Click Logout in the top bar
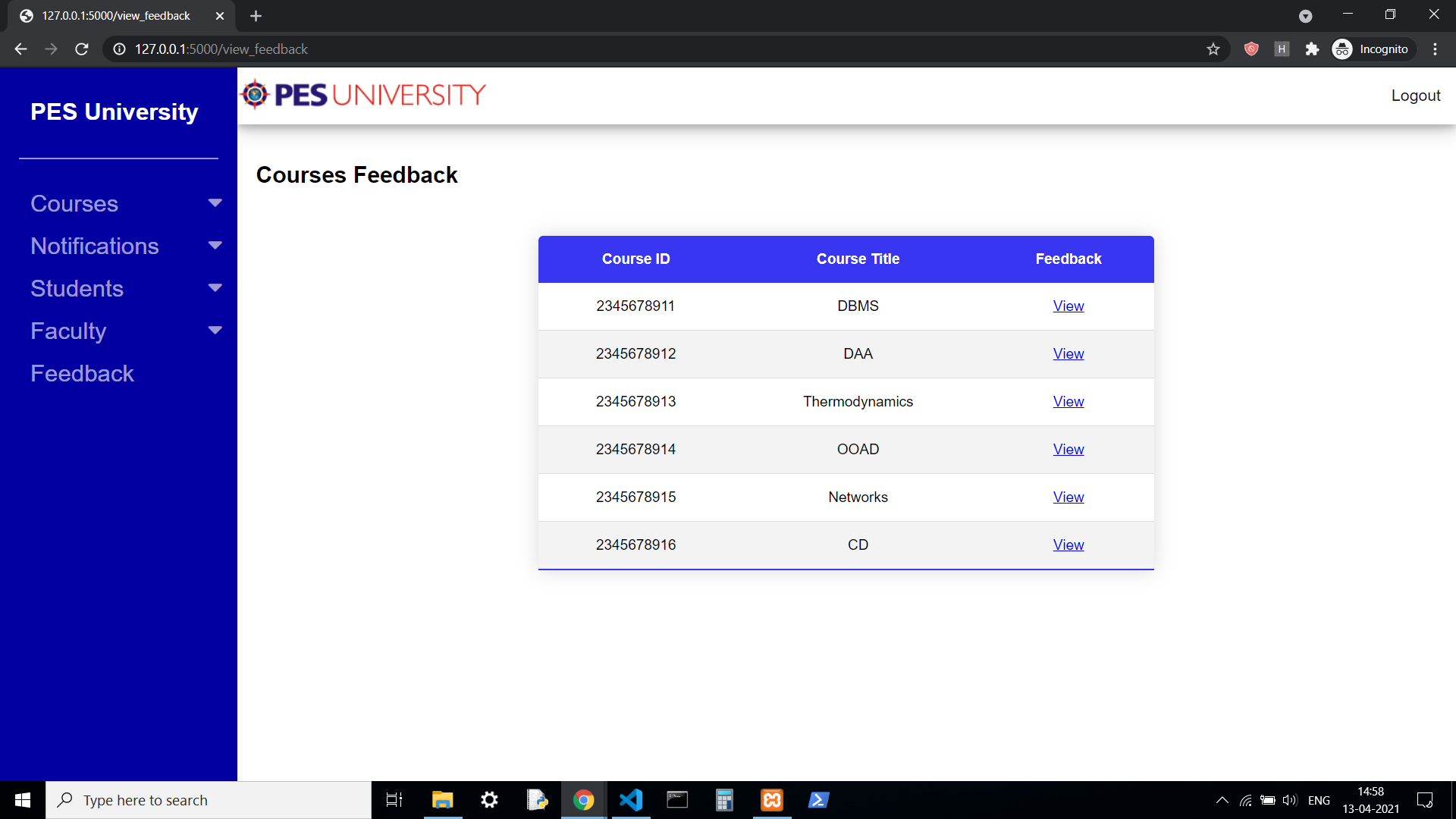Image resolution: width=1456 pixels, height=819 pixels. [x=1415, y=96]
